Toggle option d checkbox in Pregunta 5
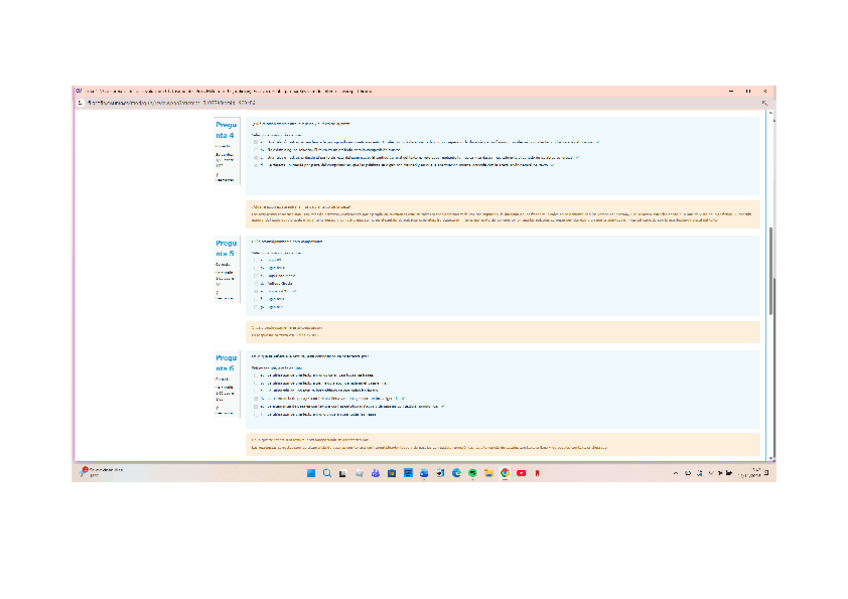 coord(256,283)
